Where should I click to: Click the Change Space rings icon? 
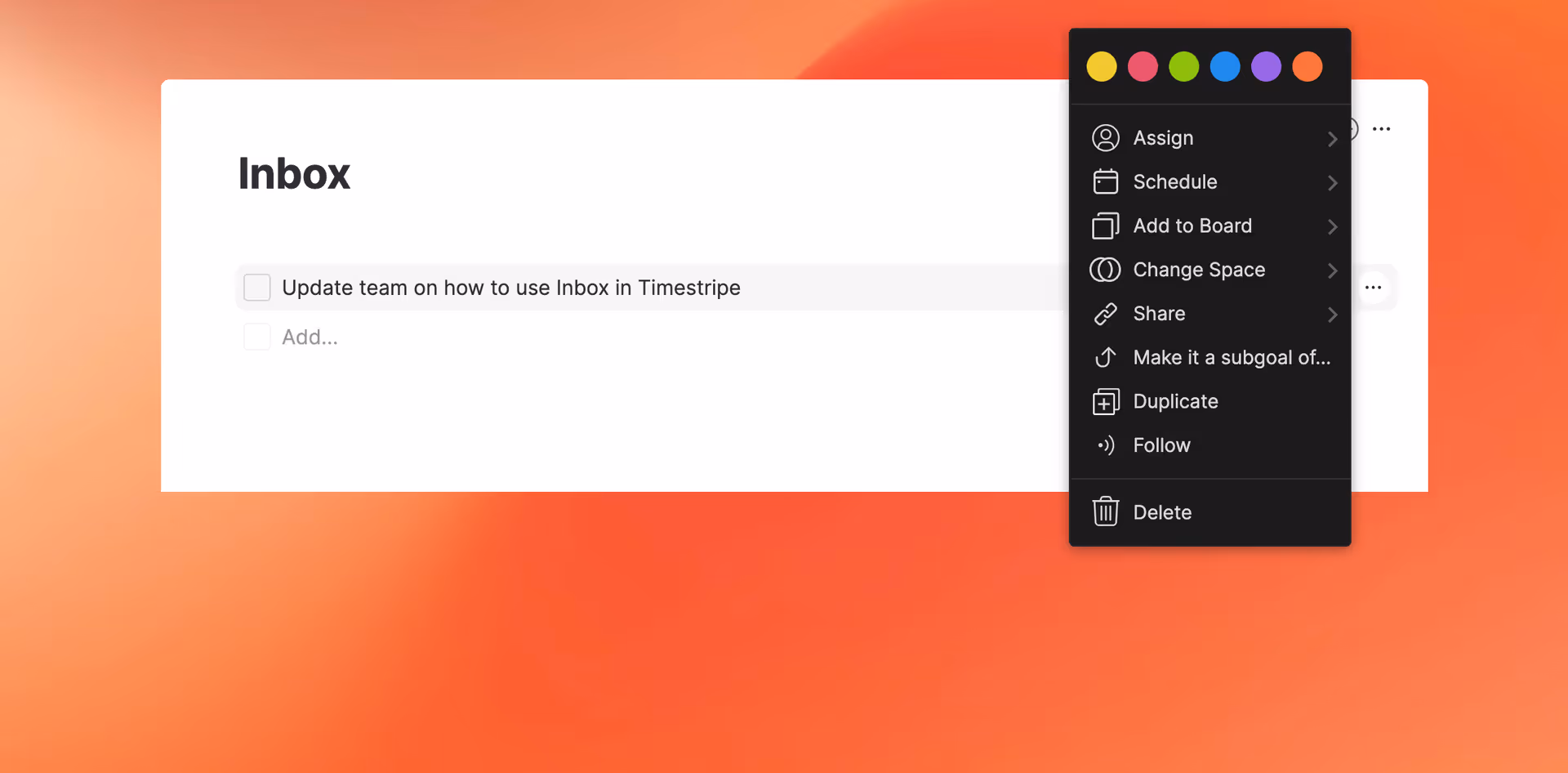point(1107,270)
